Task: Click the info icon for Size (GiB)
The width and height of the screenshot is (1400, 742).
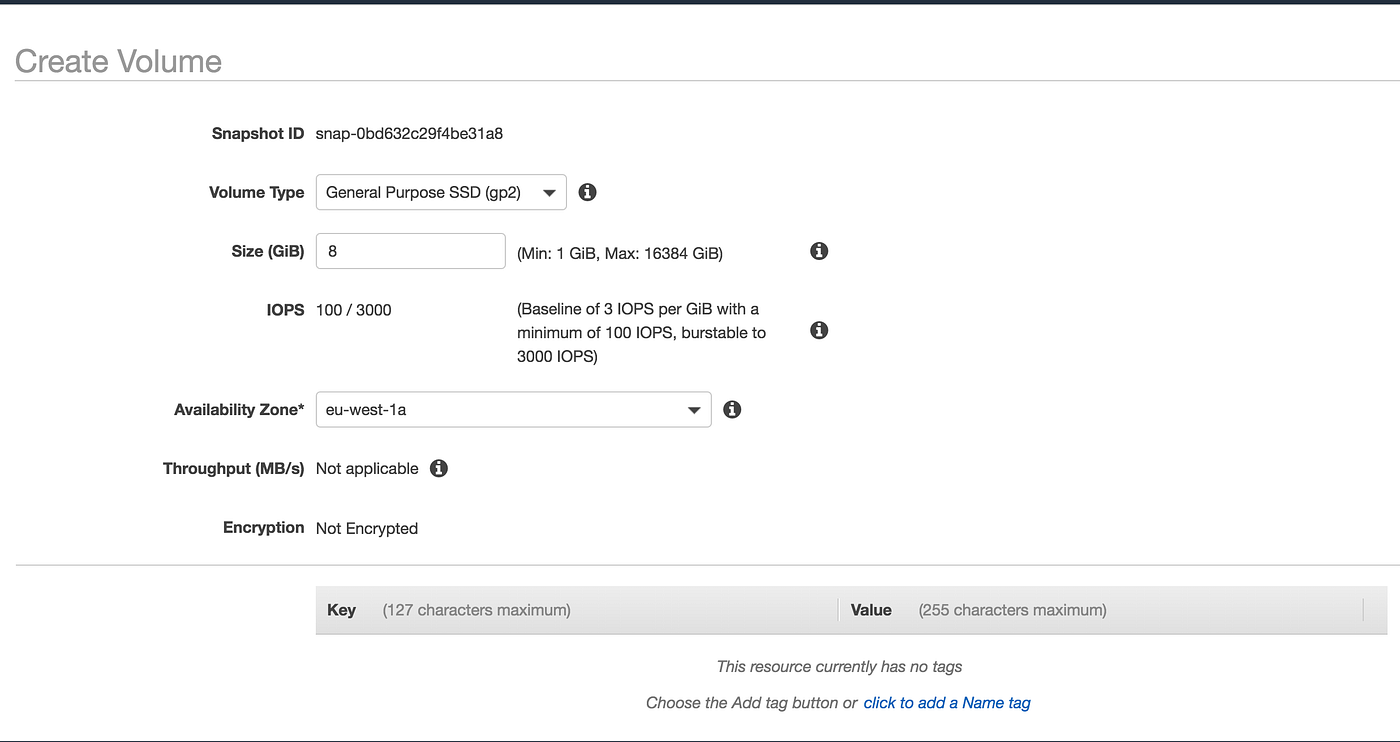Action: 819,251
